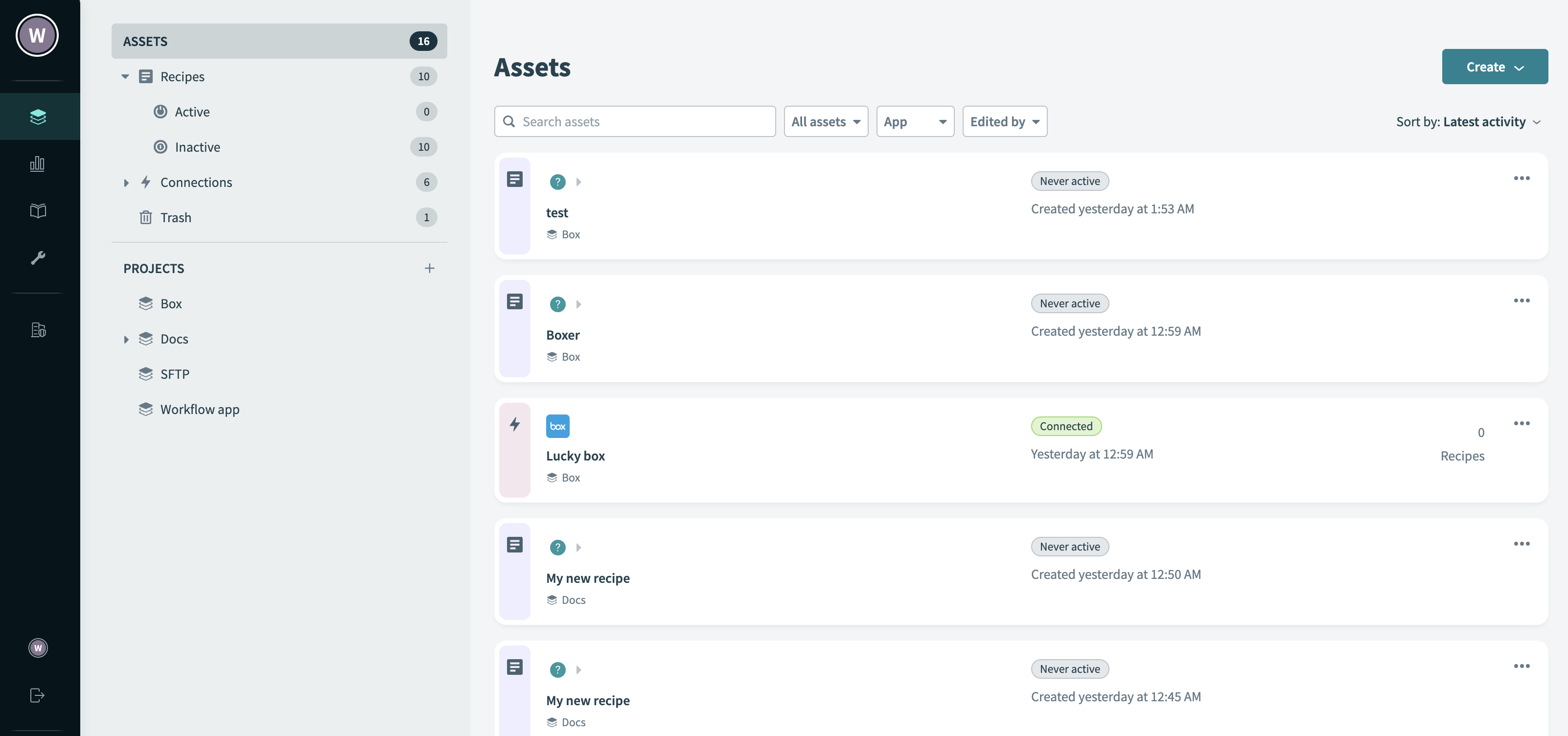Open the three-dot menu for Lucky box
The image size is (1568, 736).
1522,423
